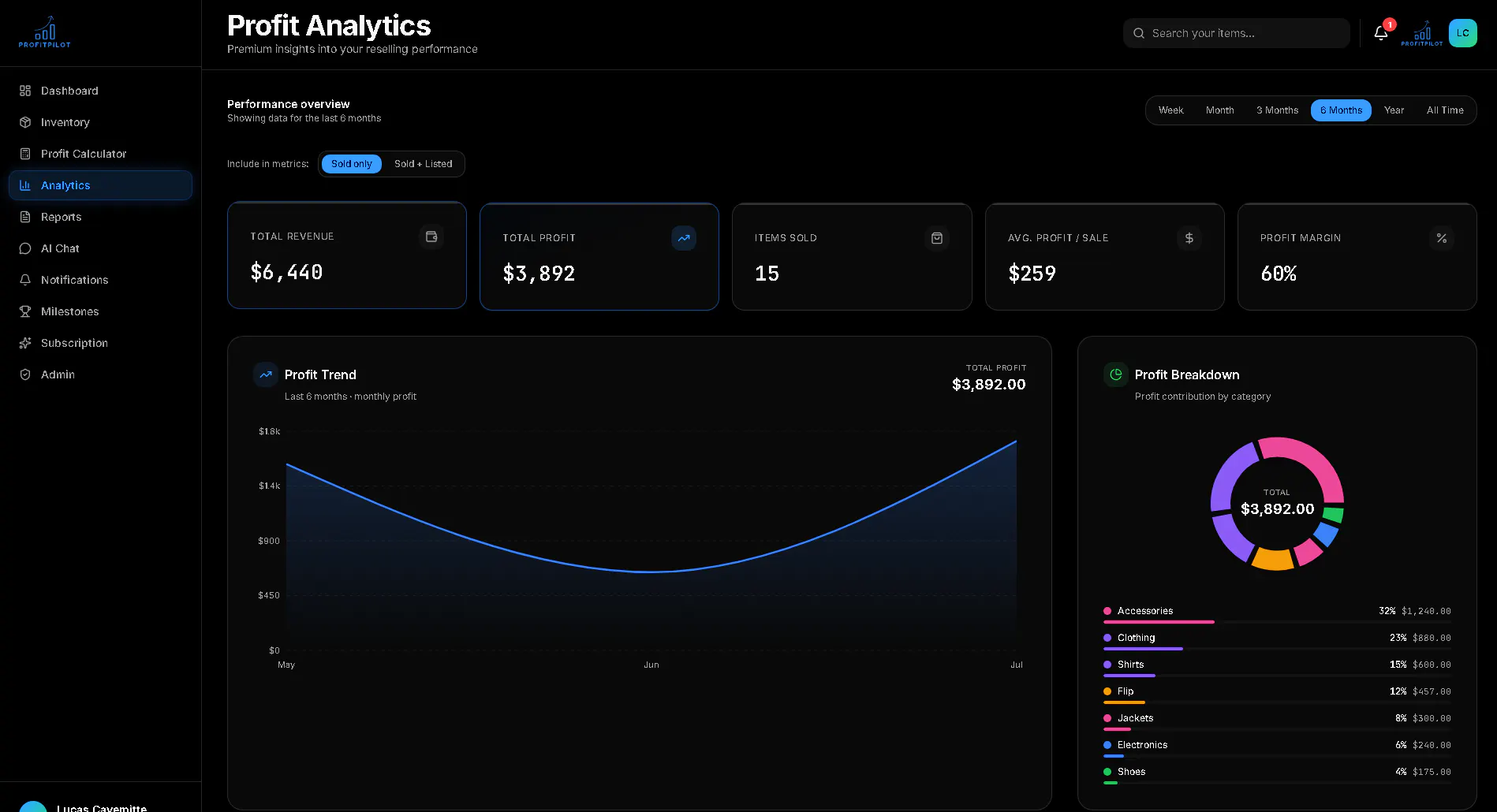Click the trend icon on Total Profit card
This screenshot has width=1497, height=812.
click(684, 238)
